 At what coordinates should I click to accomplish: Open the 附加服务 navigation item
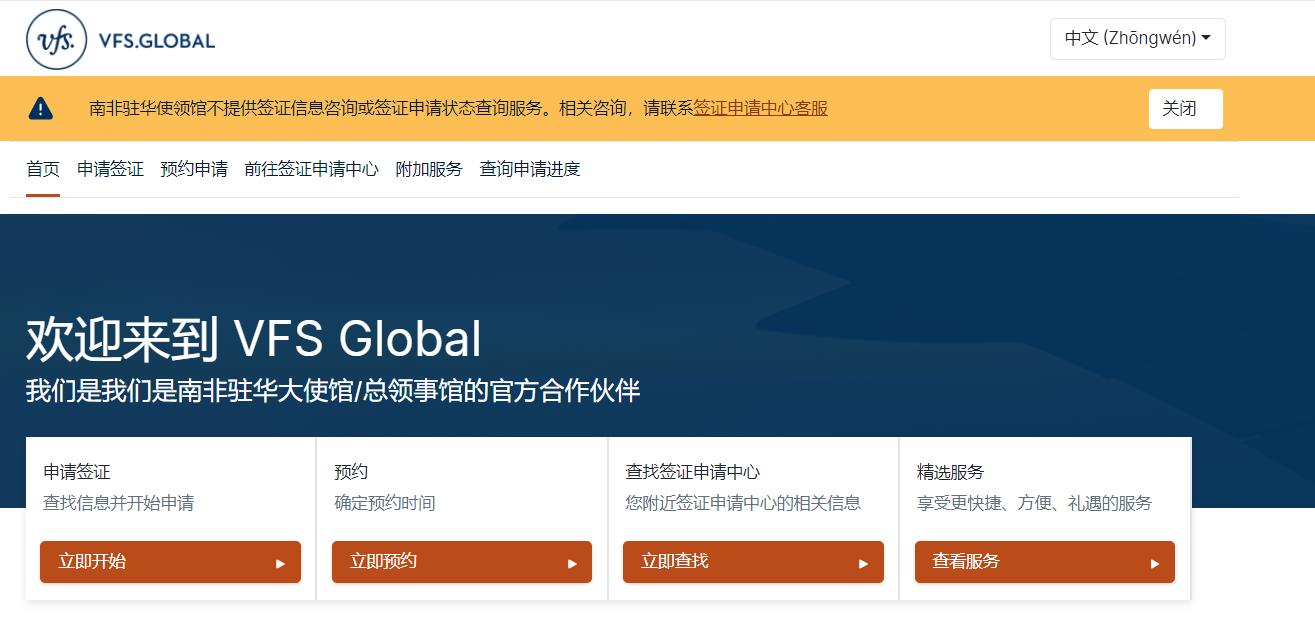tap(429, 169)
